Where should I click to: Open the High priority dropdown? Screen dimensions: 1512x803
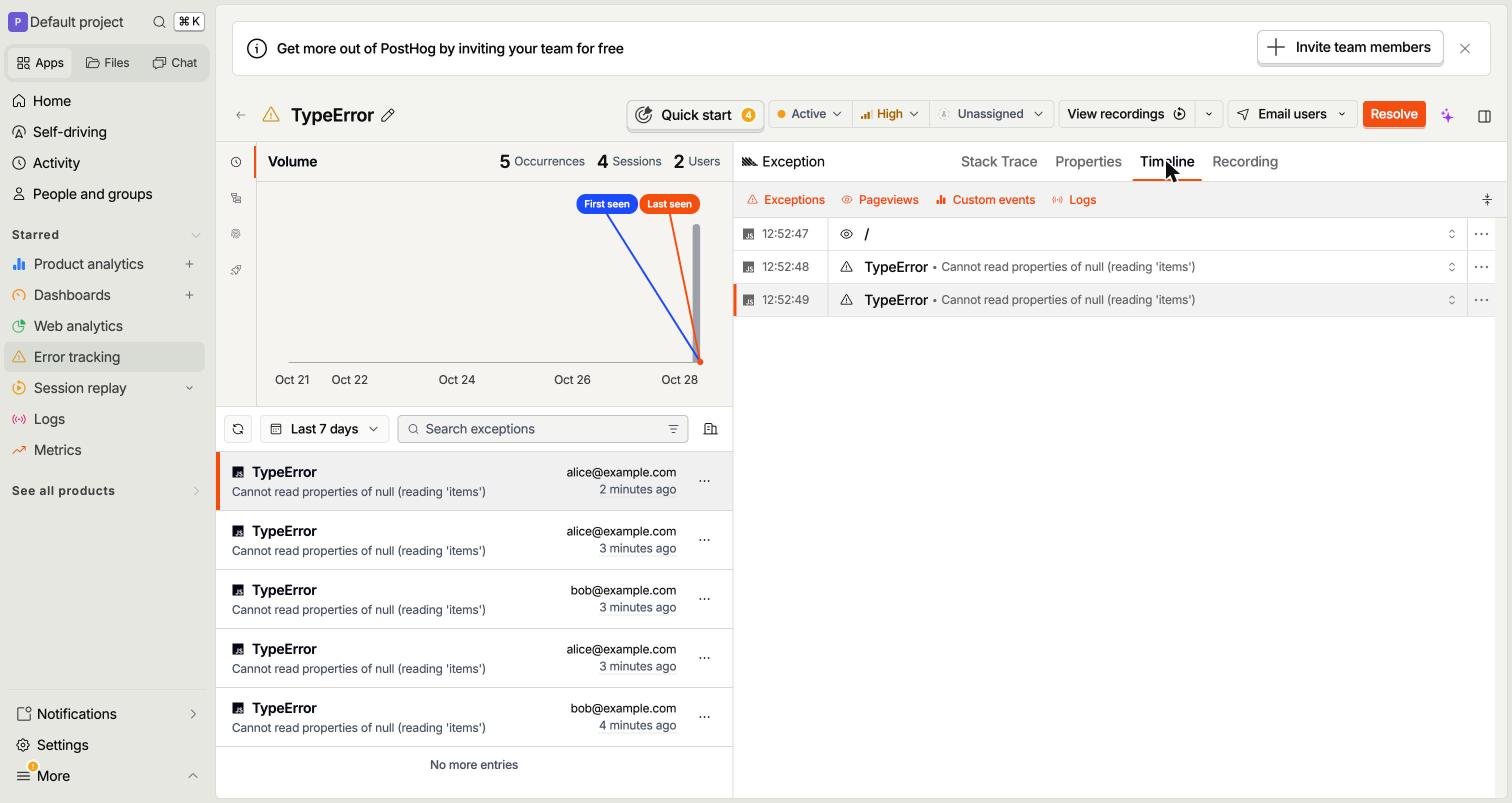click(x=890, y=114)
